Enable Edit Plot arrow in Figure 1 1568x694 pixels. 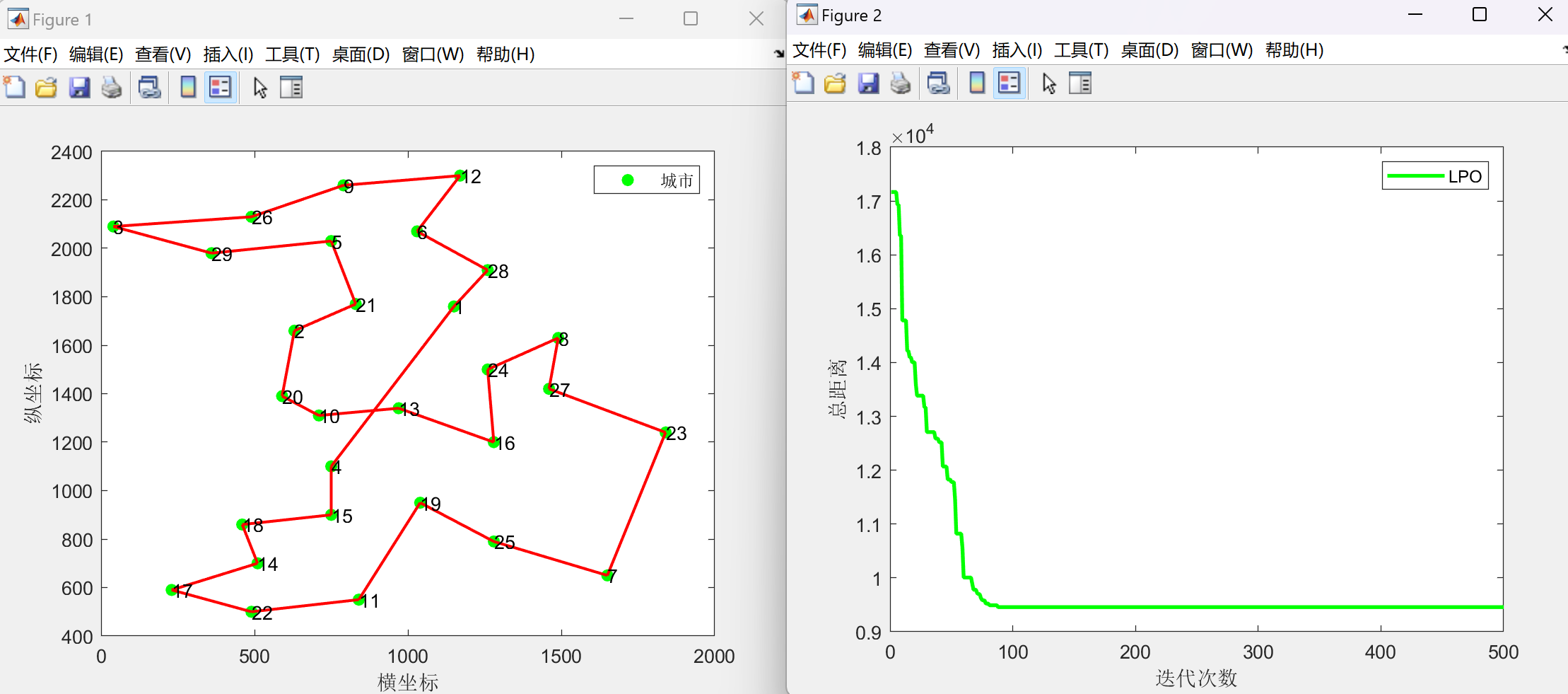coord(260,88)
